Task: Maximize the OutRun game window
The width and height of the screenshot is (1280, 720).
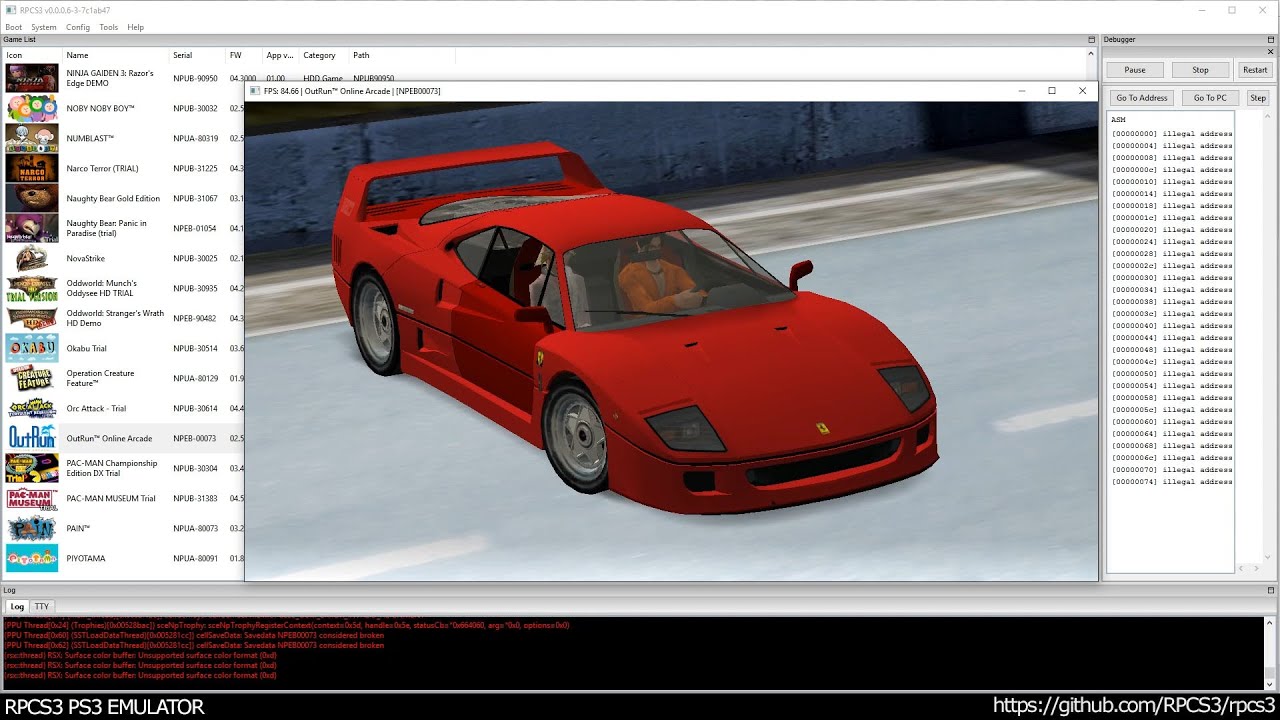Action: [1051, 91]
